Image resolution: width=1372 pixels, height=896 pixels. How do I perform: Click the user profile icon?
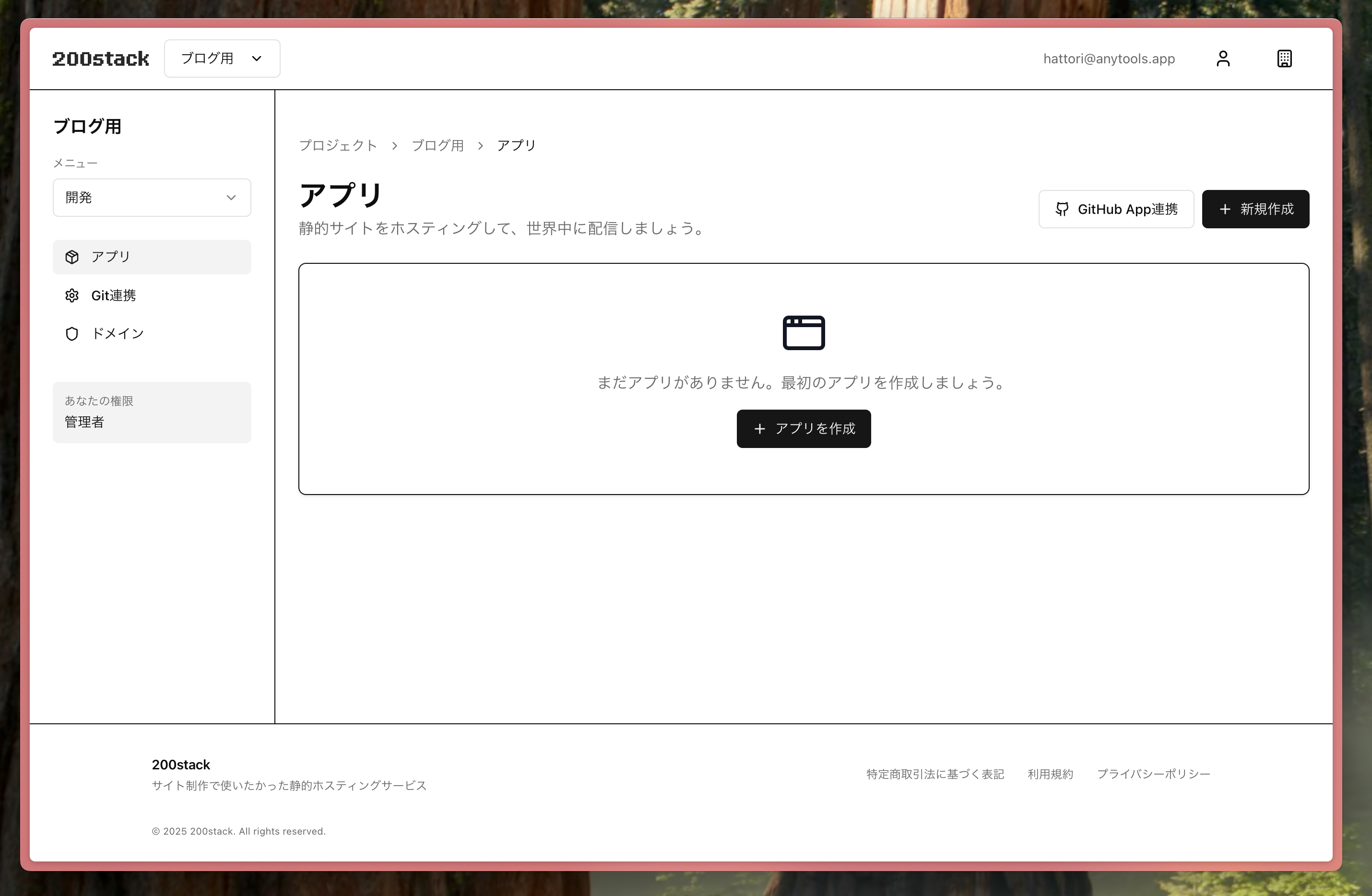[1223, 59]
